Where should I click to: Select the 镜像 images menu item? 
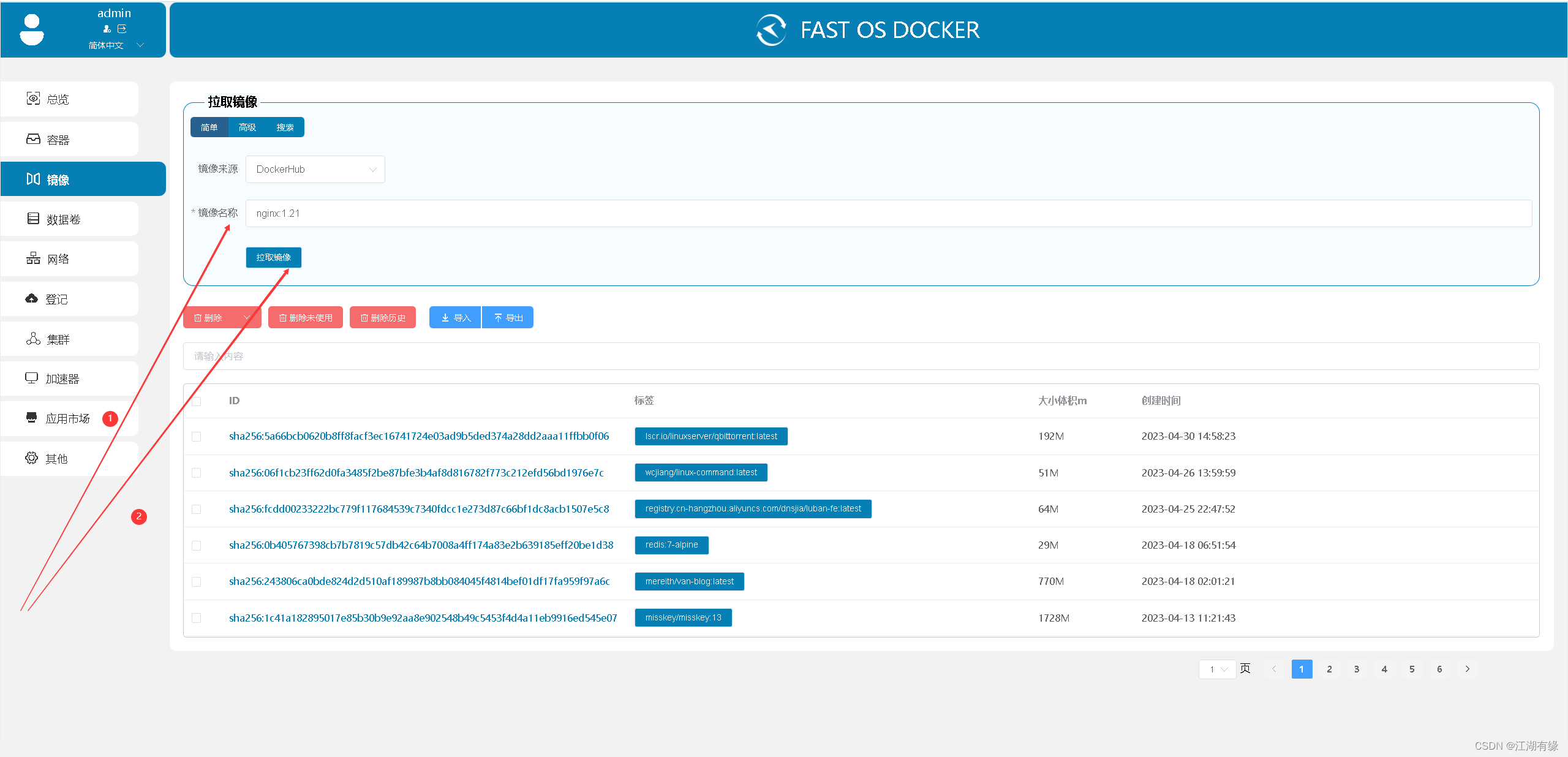(x=83, y=179)
